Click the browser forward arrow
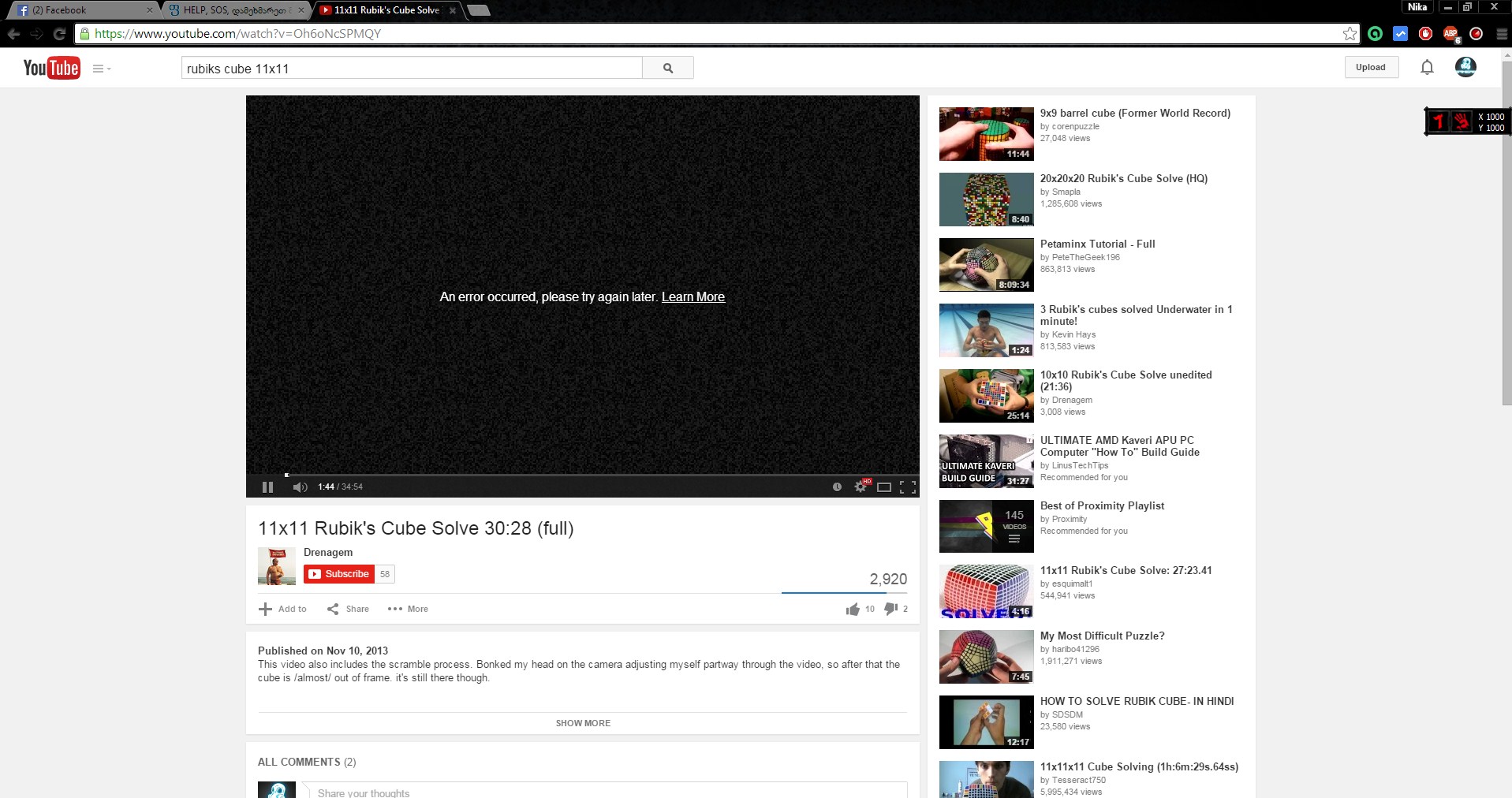Screen dimensions: 1512x798 point(36,34)
